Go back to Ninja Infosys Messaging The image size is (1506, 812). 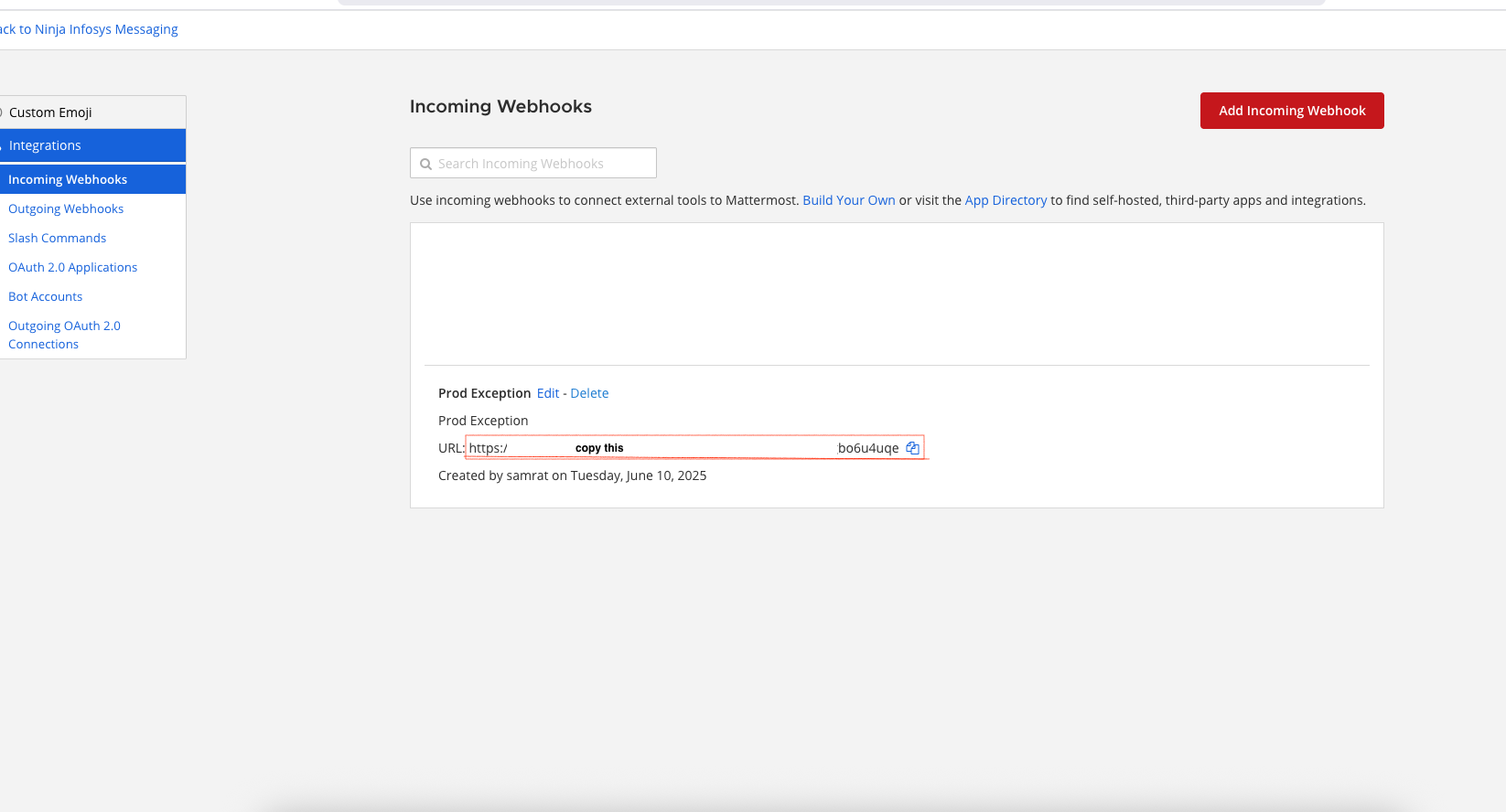point(90,29)
